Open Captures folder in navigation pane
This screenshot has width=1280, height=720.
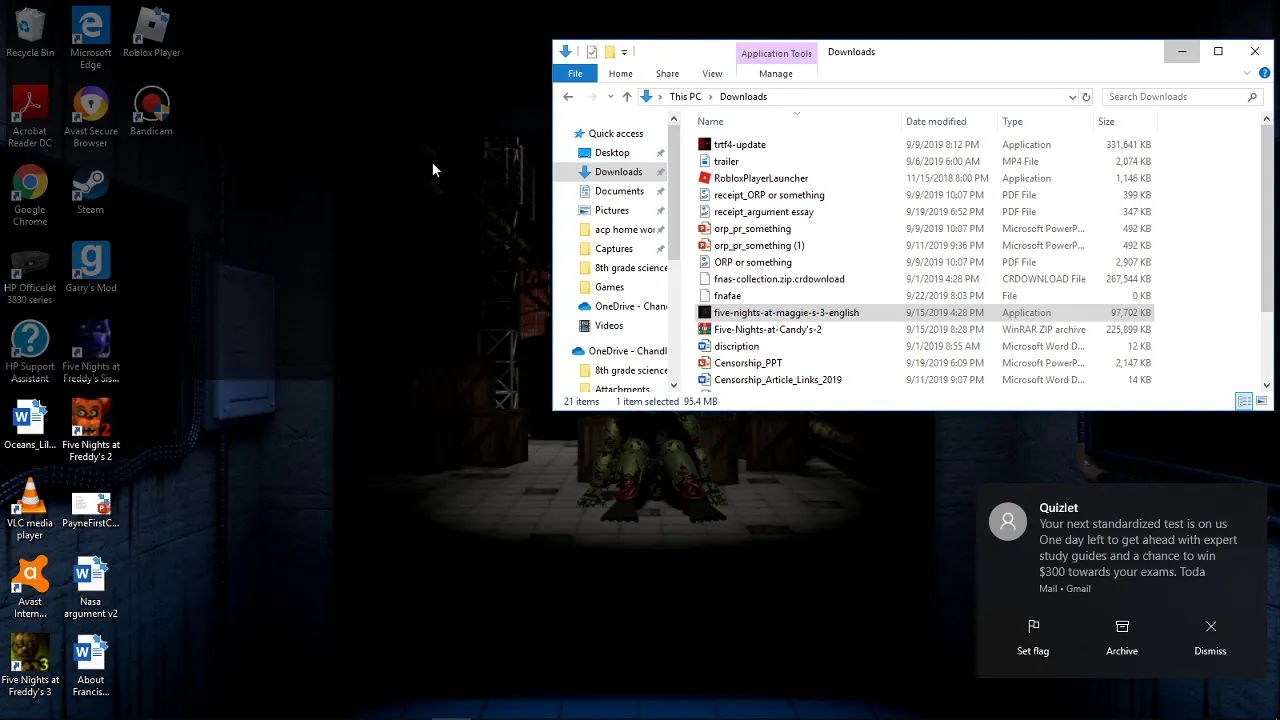point(613,249)
